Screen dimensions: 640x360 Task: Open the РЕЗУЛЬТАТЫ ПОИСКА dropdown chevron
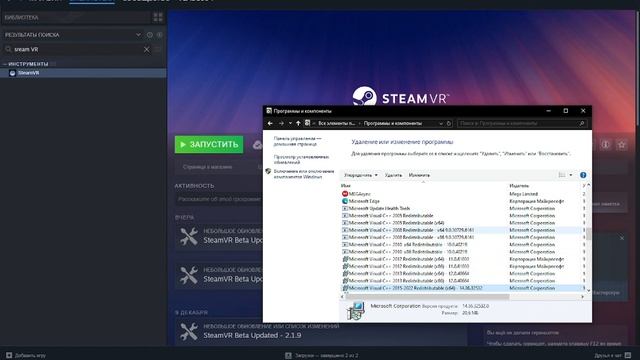[138, 35]
